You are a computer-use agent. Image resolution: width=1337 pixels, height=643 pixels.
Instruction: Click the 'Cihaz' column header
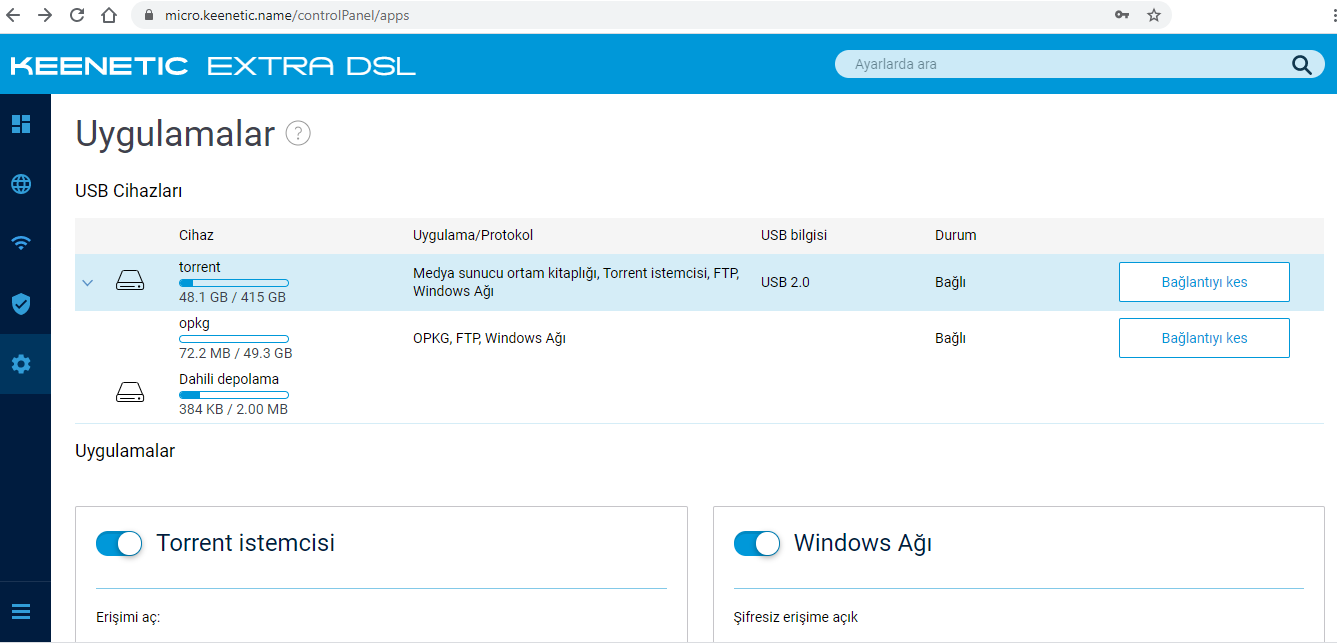pos(196,235)
